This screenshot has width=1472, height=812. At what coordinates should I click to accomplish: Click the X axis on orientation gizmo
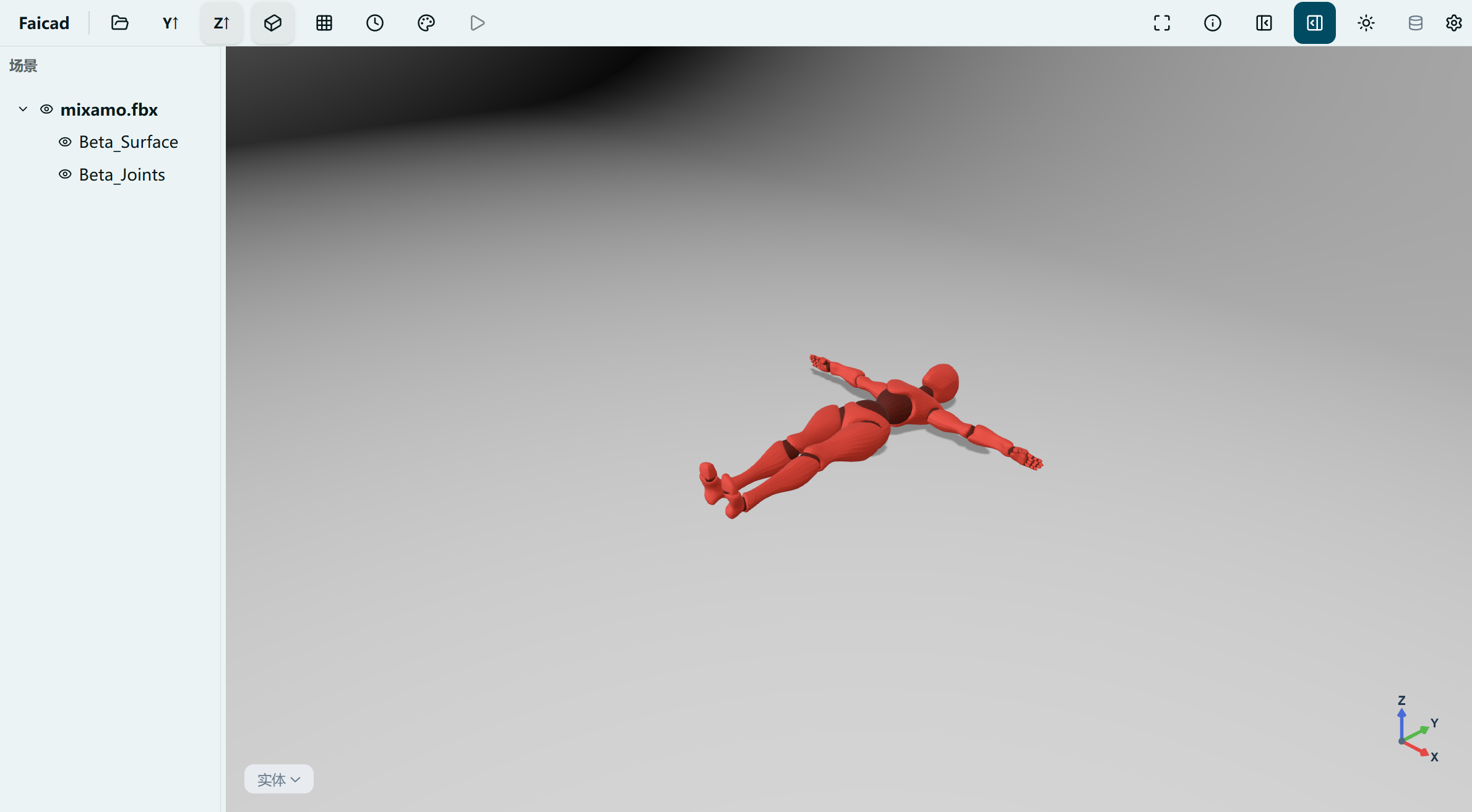(x=1434, y=757)
